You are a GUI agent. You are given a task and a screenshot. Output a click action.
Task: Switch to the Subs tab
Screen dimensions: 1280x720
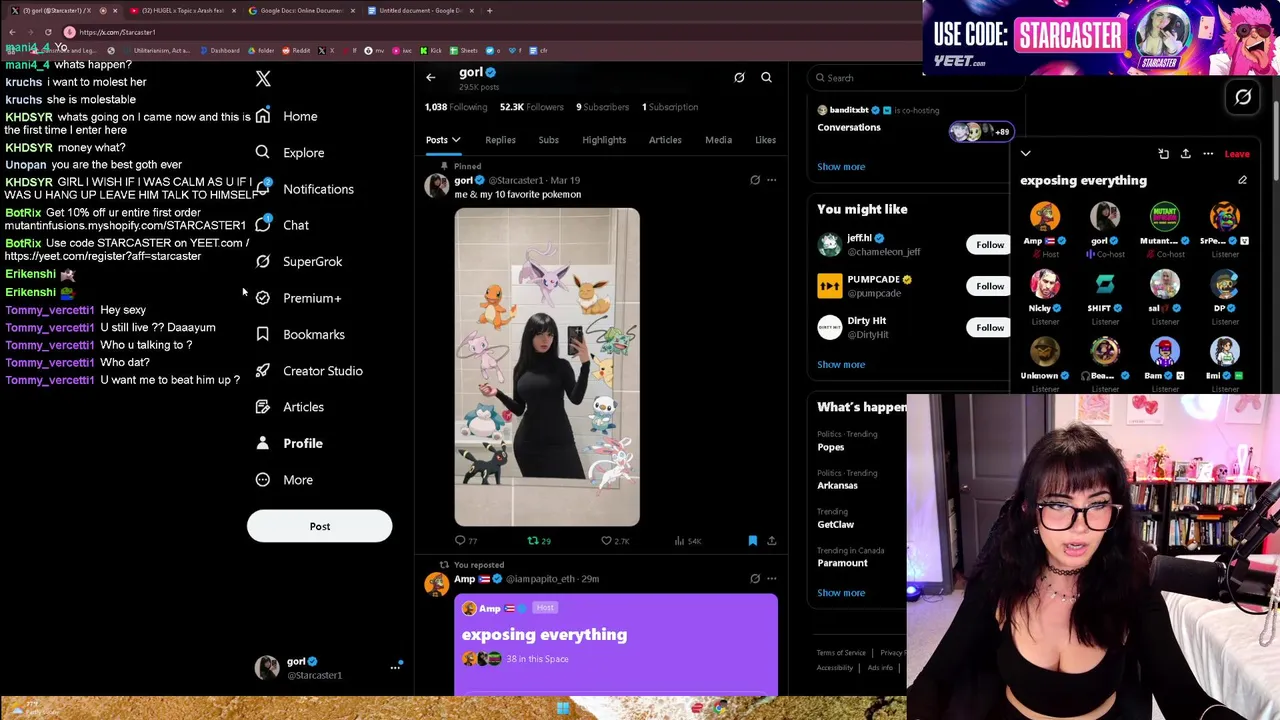click(x=548, y=140)
